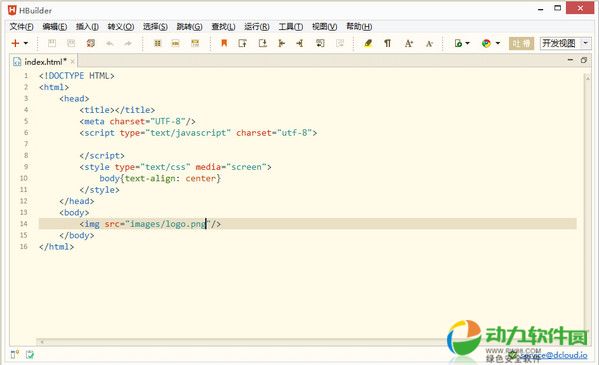599x365 pixels.
Task: Open the dropdown arrow beside the plus icon
Action: point(26,43)
